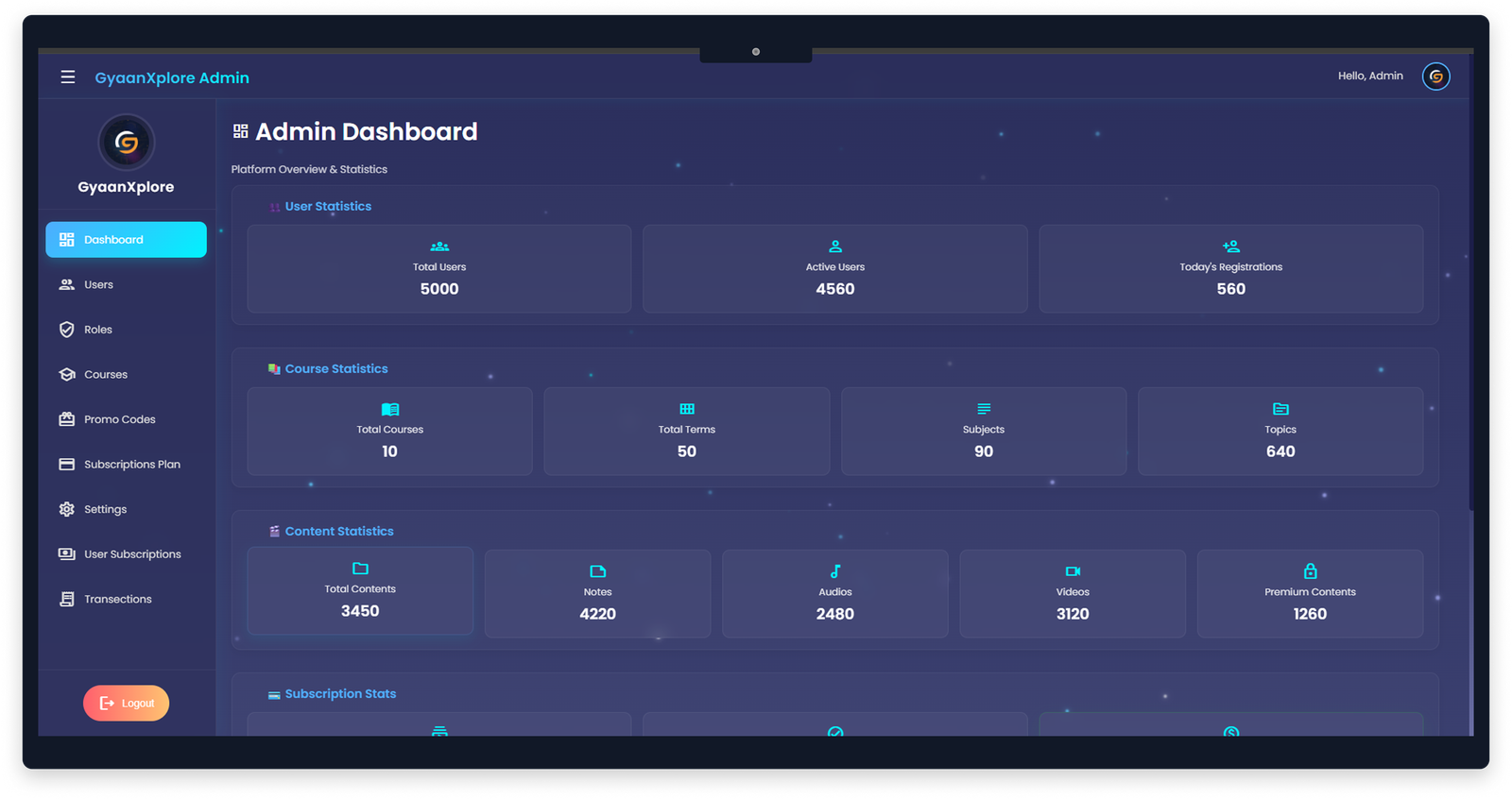Click the Admin Dashboard heading grid icon

click(241, 131)
